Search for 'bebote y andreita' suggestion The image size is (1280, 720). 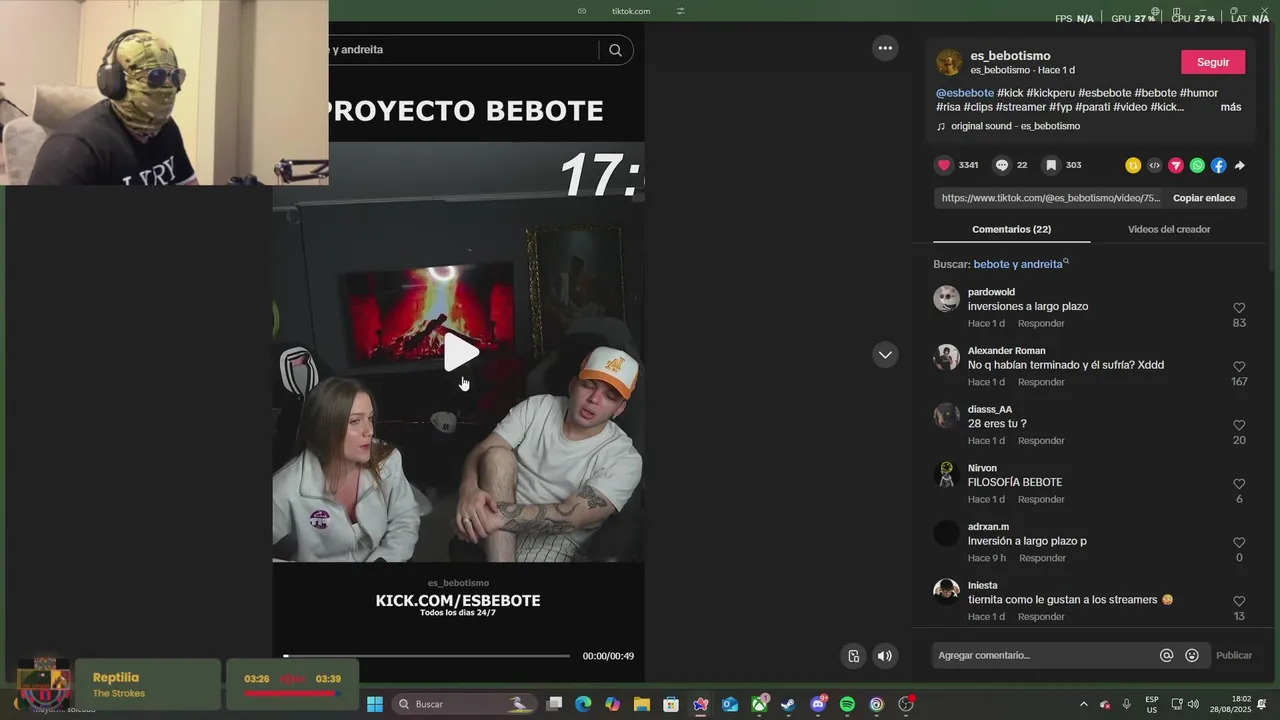click(1018, 264)
